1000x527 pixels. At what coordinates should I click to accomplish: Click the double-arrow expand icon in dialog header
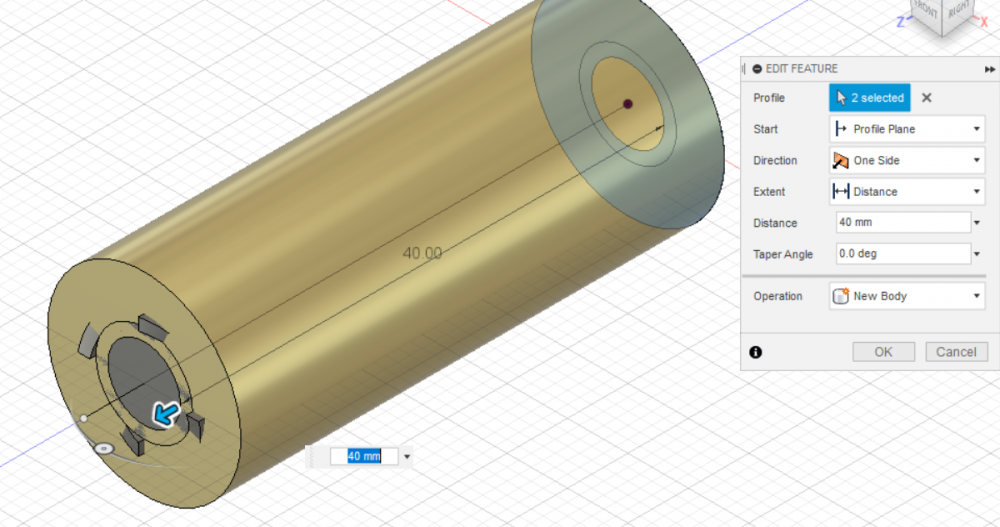click(x=989, y=69)
